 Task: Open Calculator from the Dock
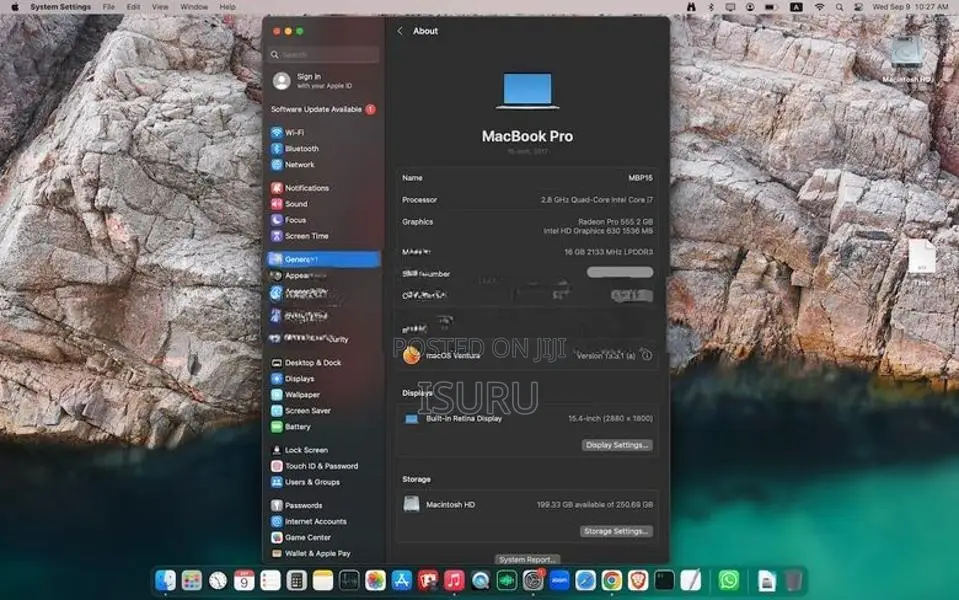tap(297, 580)
